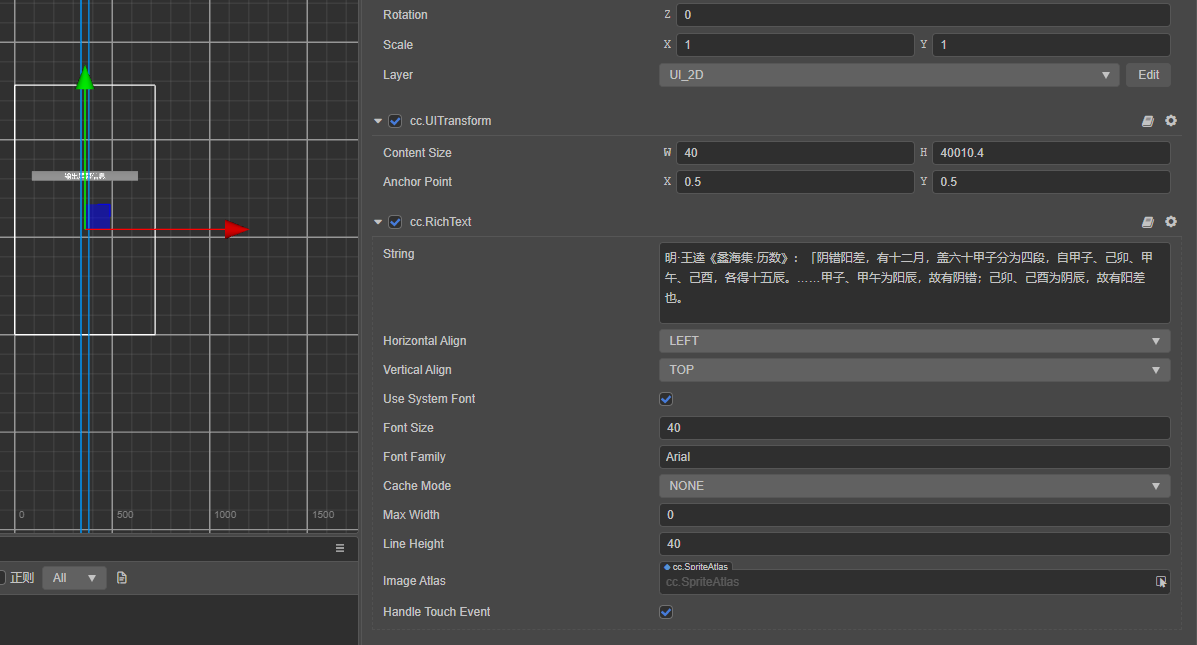
Task: Click the gray label node in scene
Action: pos(85,176)
